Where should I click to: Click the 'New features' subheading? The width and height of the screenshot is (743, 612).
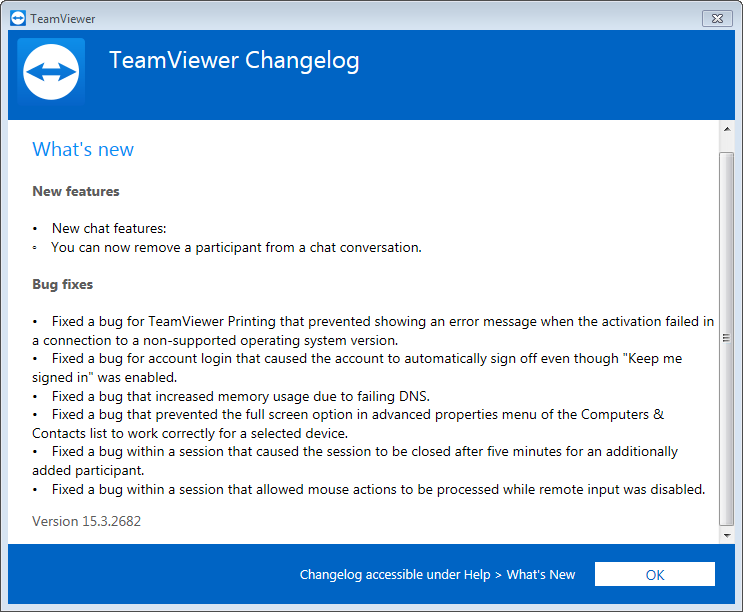coord(76,191)
